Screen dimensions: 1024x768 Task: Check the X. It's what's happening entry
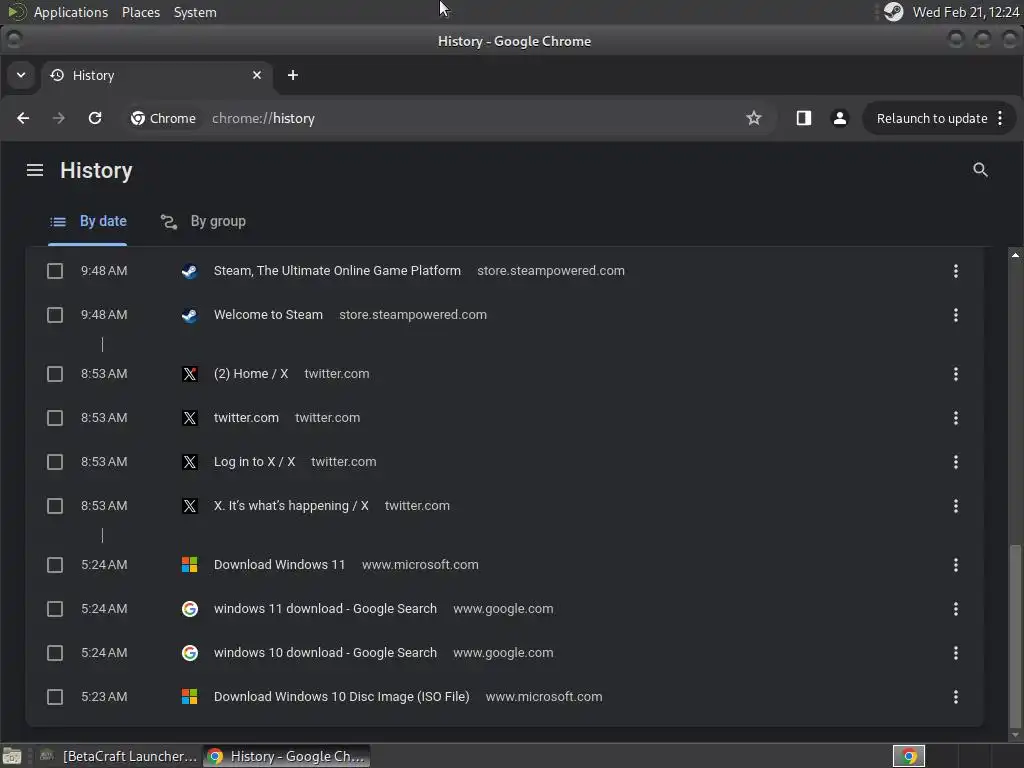(55, 506)
